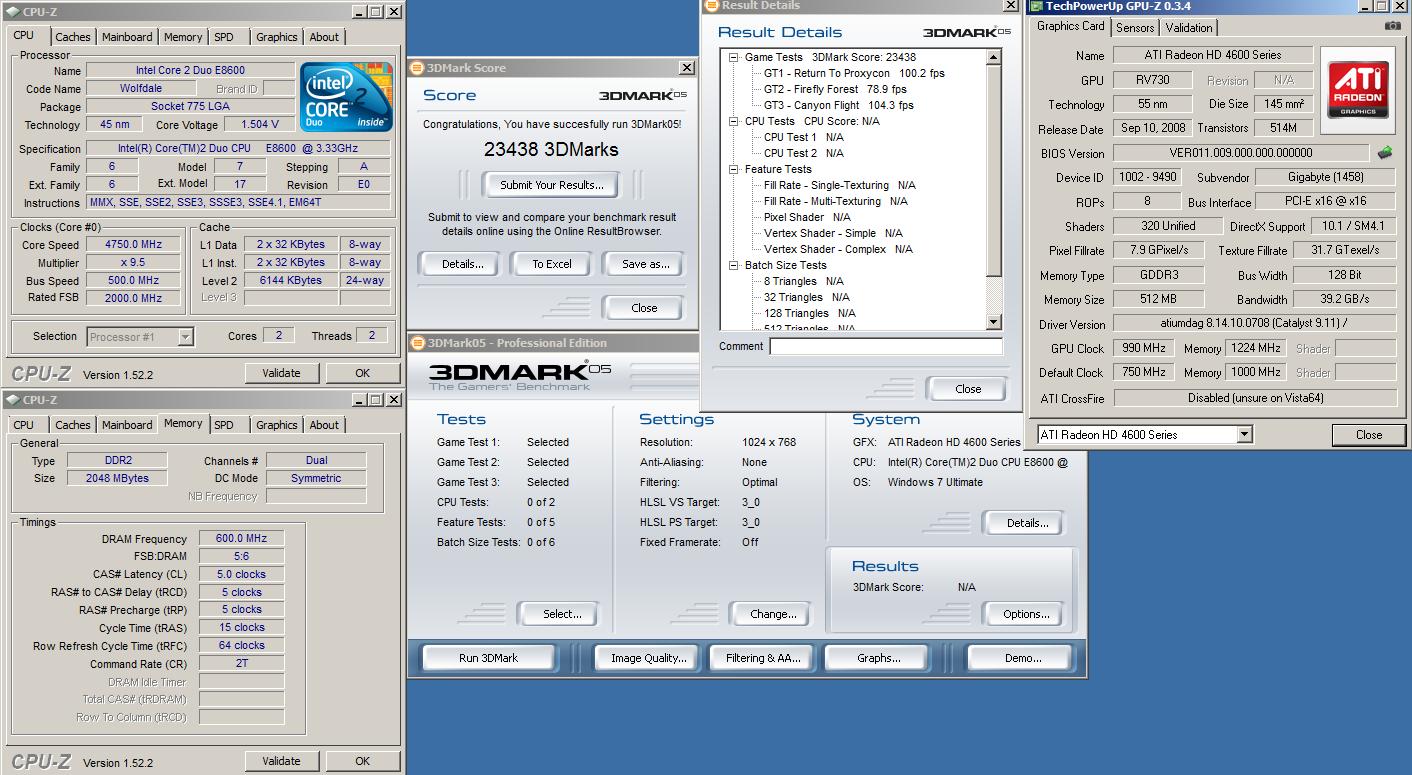Click Result Details scrollbar up arrow
The width and height of the screenshot is (1412, 775).
pyautogui.click(x=994, y=57)
